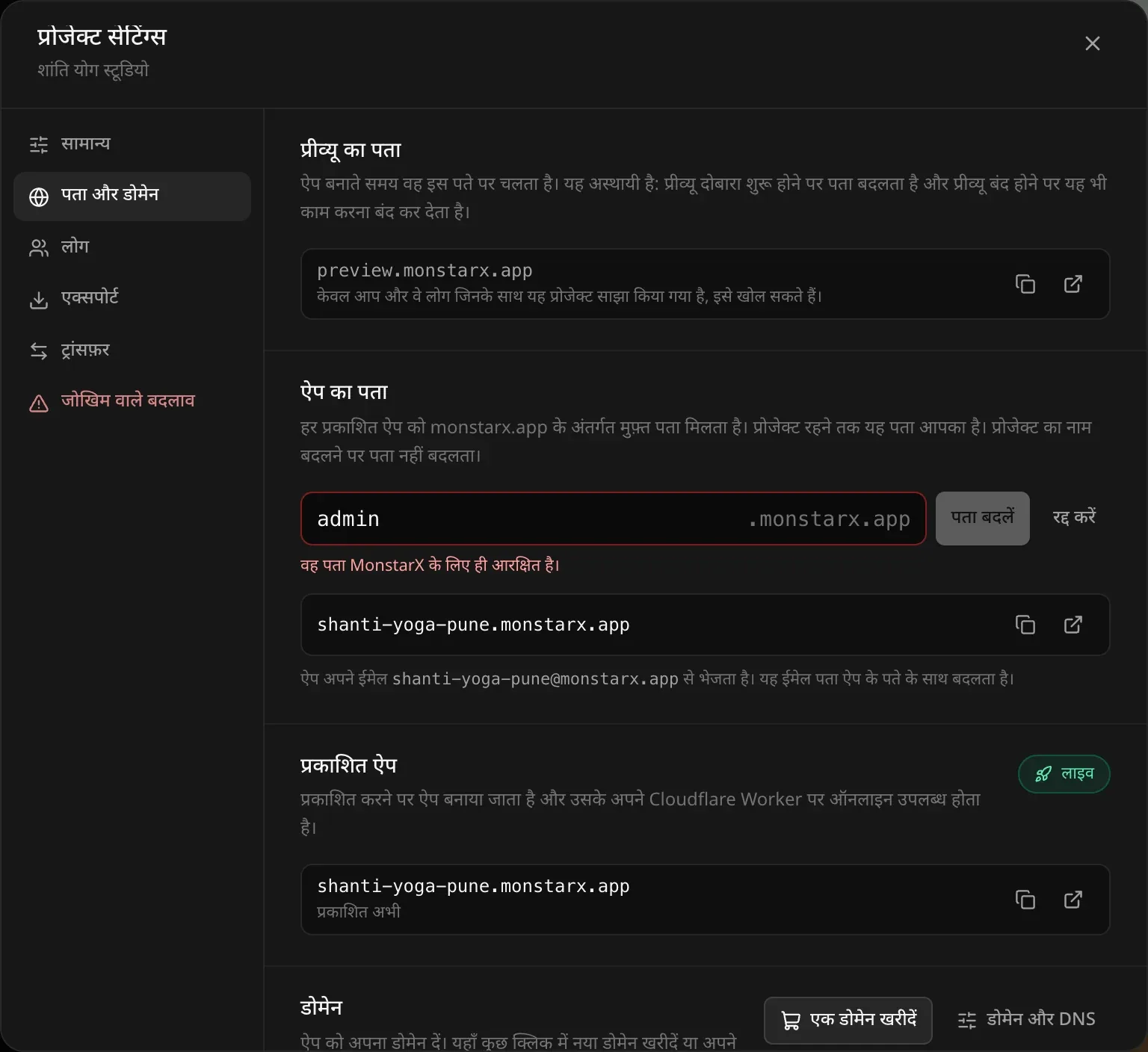Switch to the ट्रांसफ़र section
Image resolution: width=1148 pixels, height=1052 pixels.
tap(132, 350)
